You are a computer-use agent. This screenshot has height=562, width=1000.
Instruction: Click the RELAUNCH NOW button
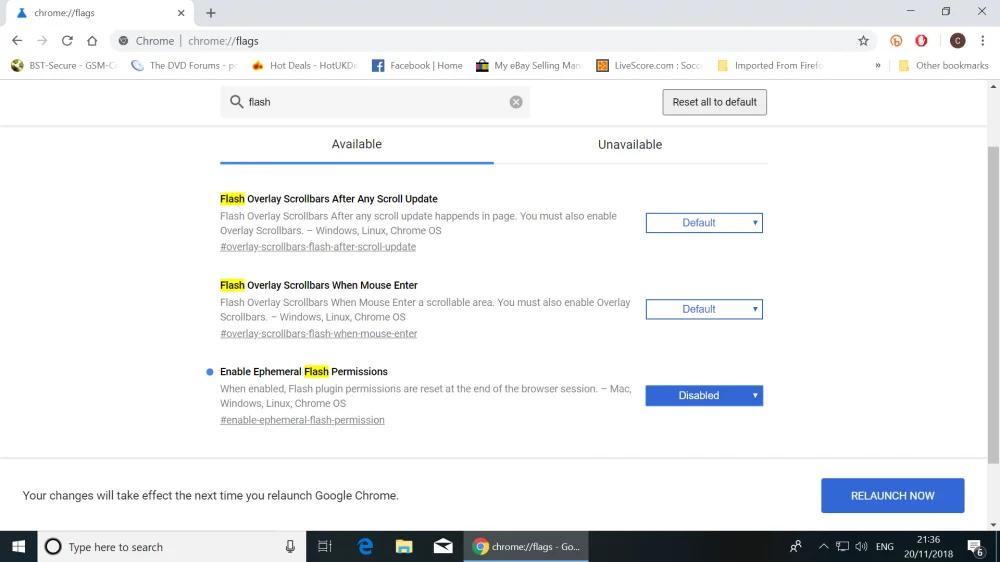click(x=892, y=496)
